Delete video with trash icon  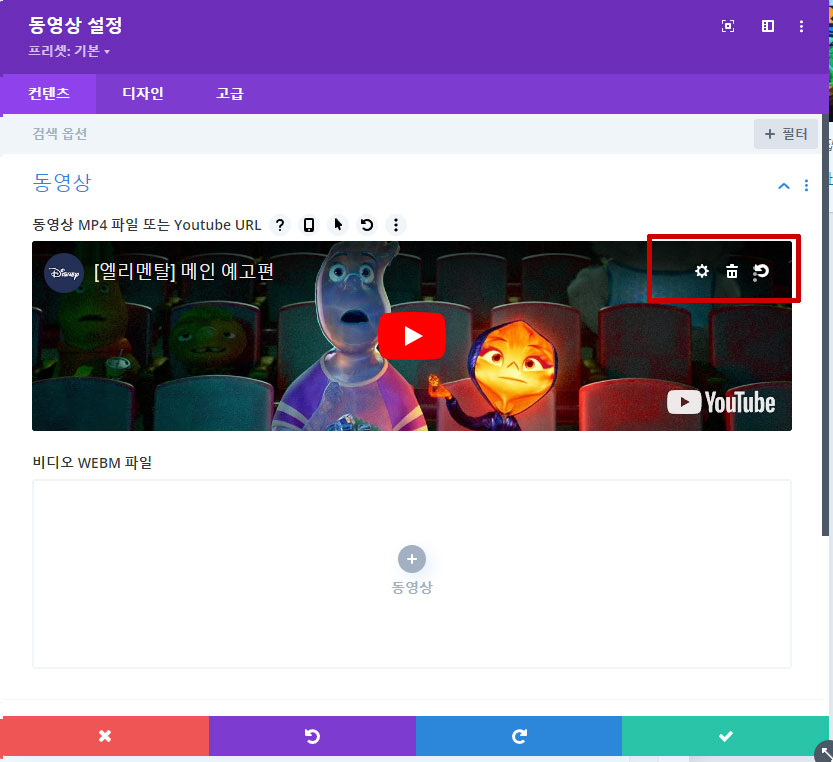[732, 271]
